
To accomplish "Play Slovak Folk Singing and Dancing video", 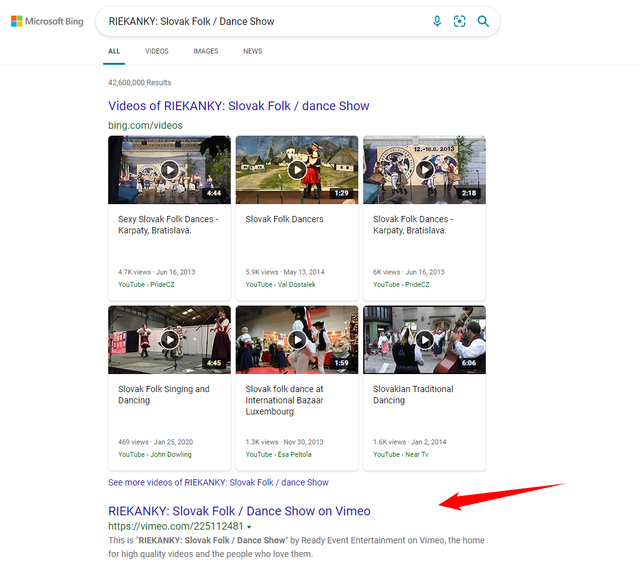I will 169,340.
